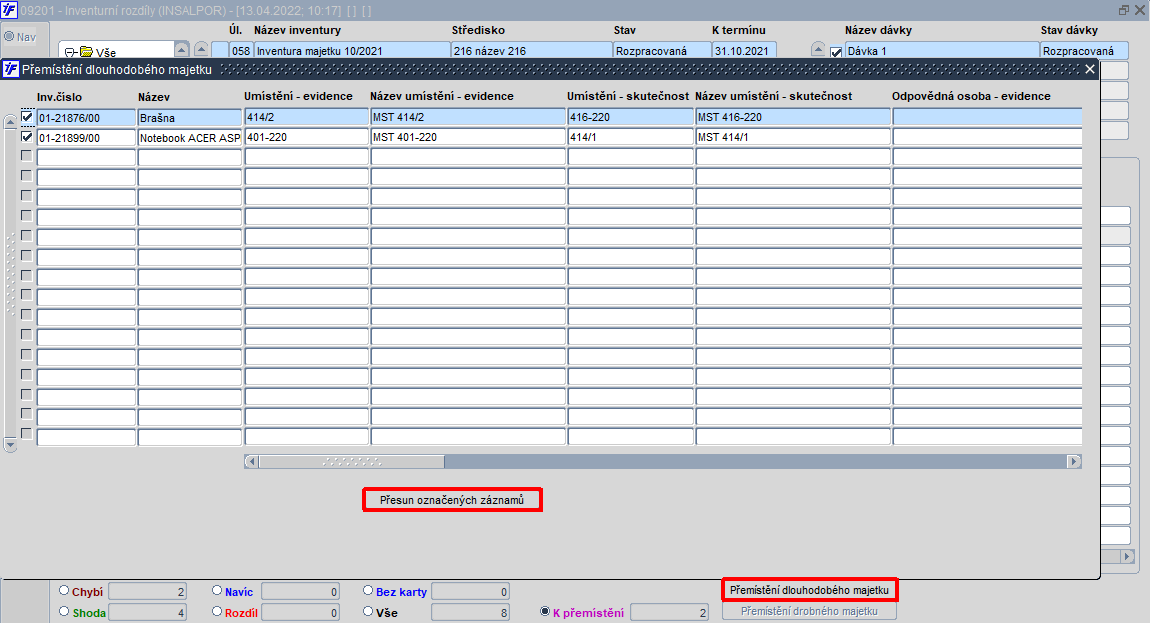Click the cell MST 416-220

click(793, 117)
